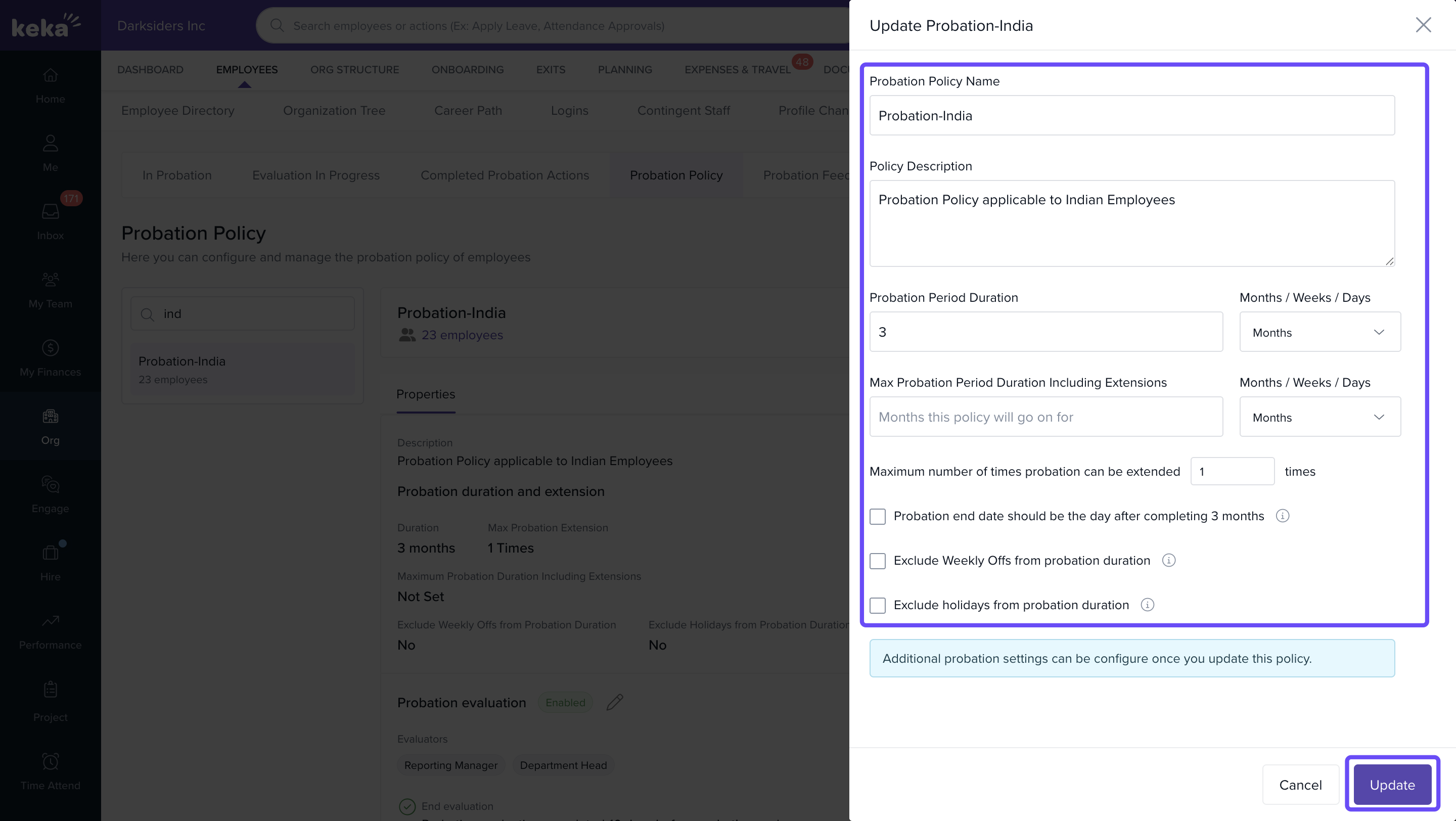Tick probation end date after 3 months checkbox

point(877,517)
